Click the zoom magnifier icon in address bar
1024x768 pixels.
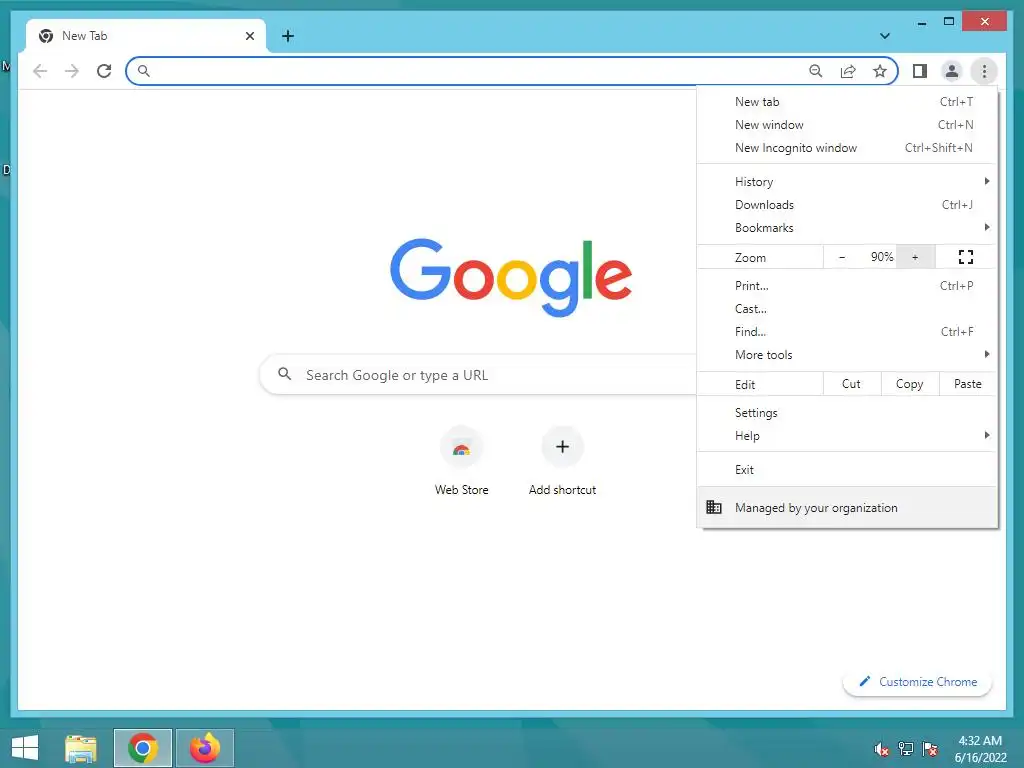pos(816,71)
